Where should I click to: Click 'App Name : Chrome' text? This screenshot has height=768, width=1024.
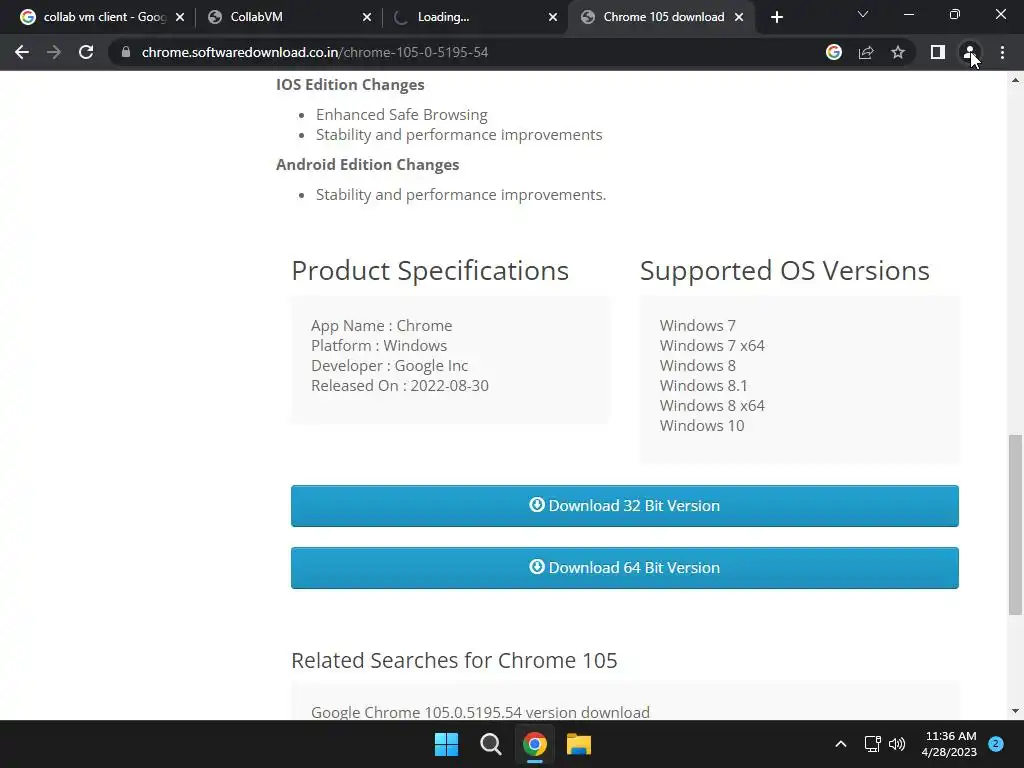pyautogui.click(x=381, y=325)
